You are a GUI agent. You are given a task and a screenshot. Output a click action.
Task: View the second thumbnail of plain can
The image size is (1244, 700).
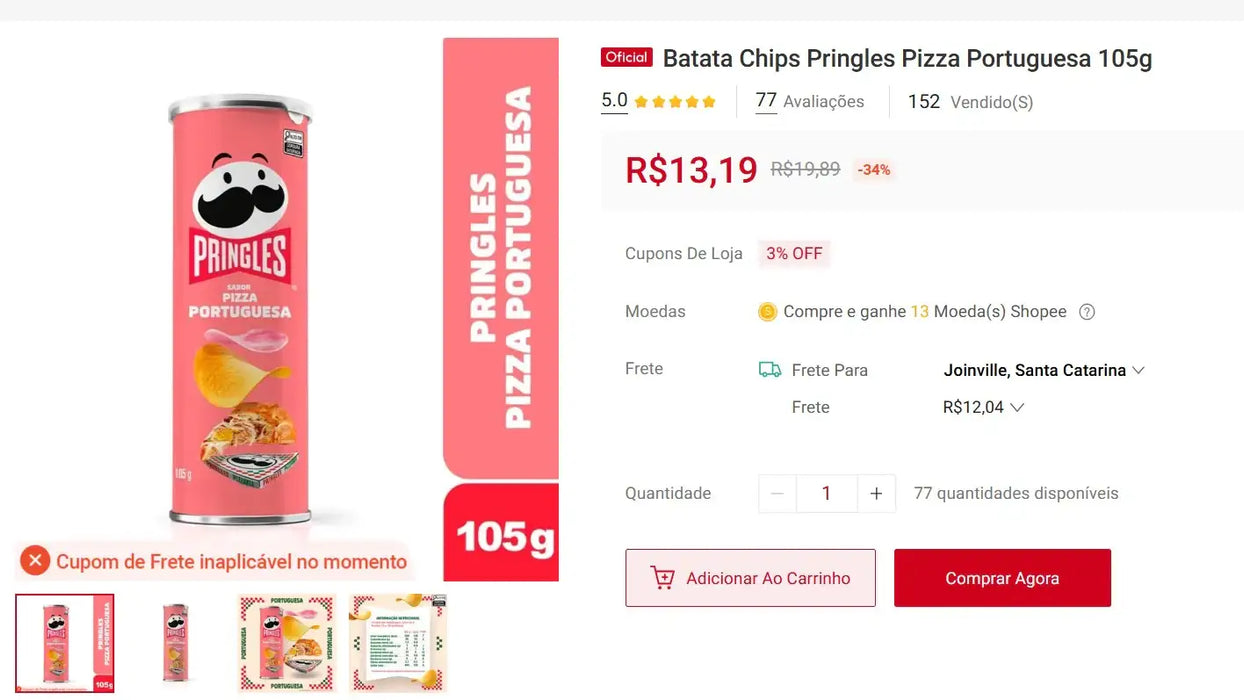point(176,643)
